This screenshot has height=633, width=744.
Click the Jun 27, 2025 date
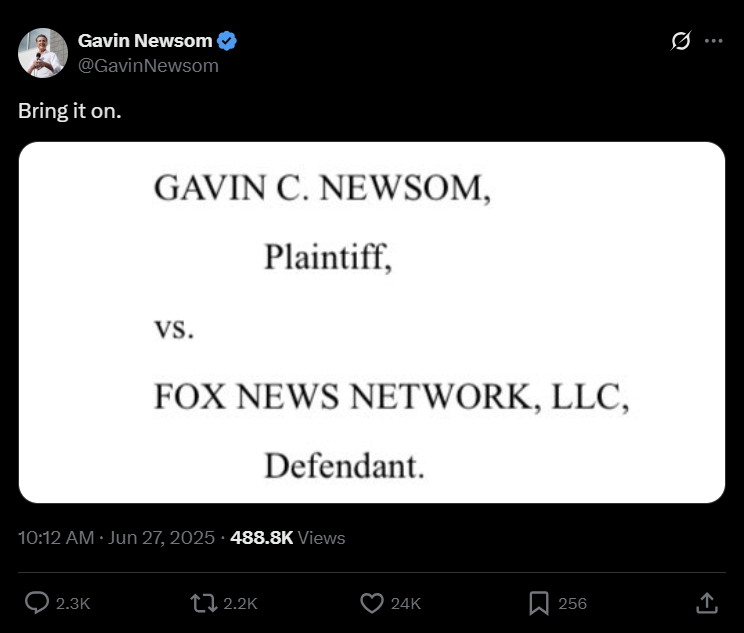160,537
